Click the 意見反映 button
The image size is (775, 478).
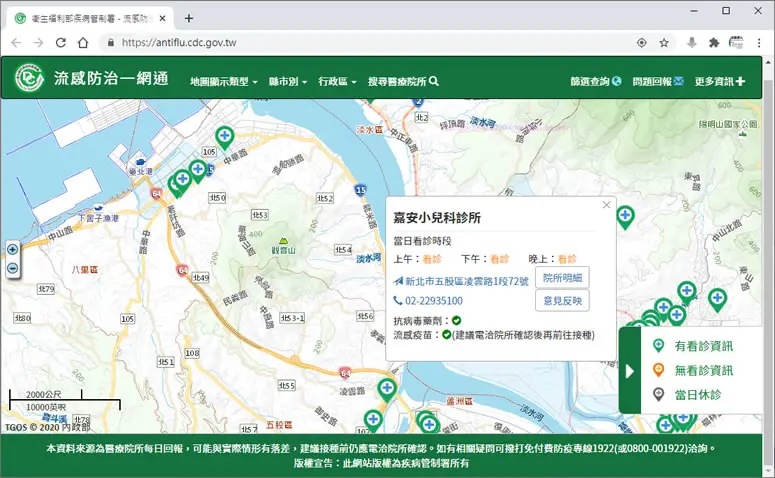click(562, 301)
